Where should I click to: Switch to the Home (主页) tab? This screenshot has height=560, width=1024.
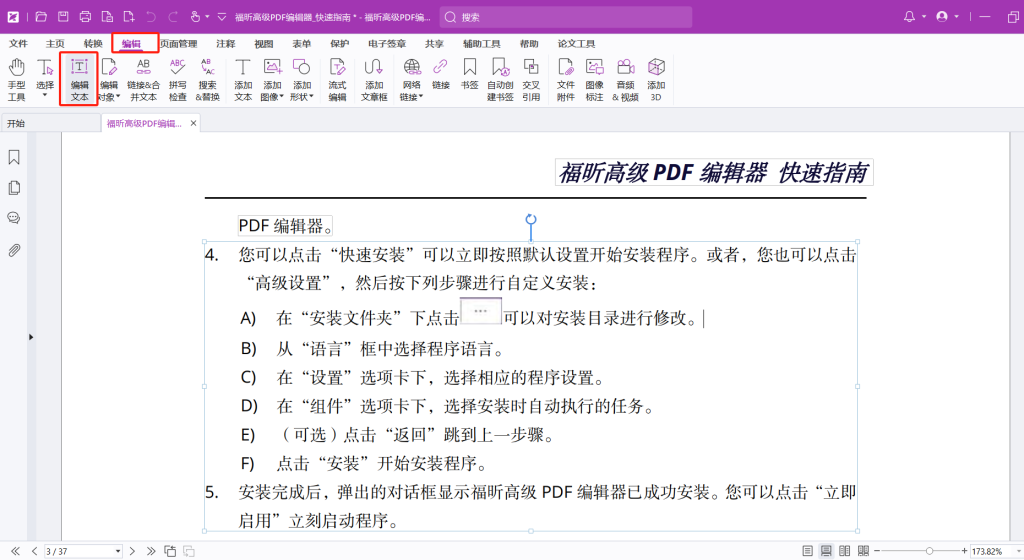tap(55, 44)
